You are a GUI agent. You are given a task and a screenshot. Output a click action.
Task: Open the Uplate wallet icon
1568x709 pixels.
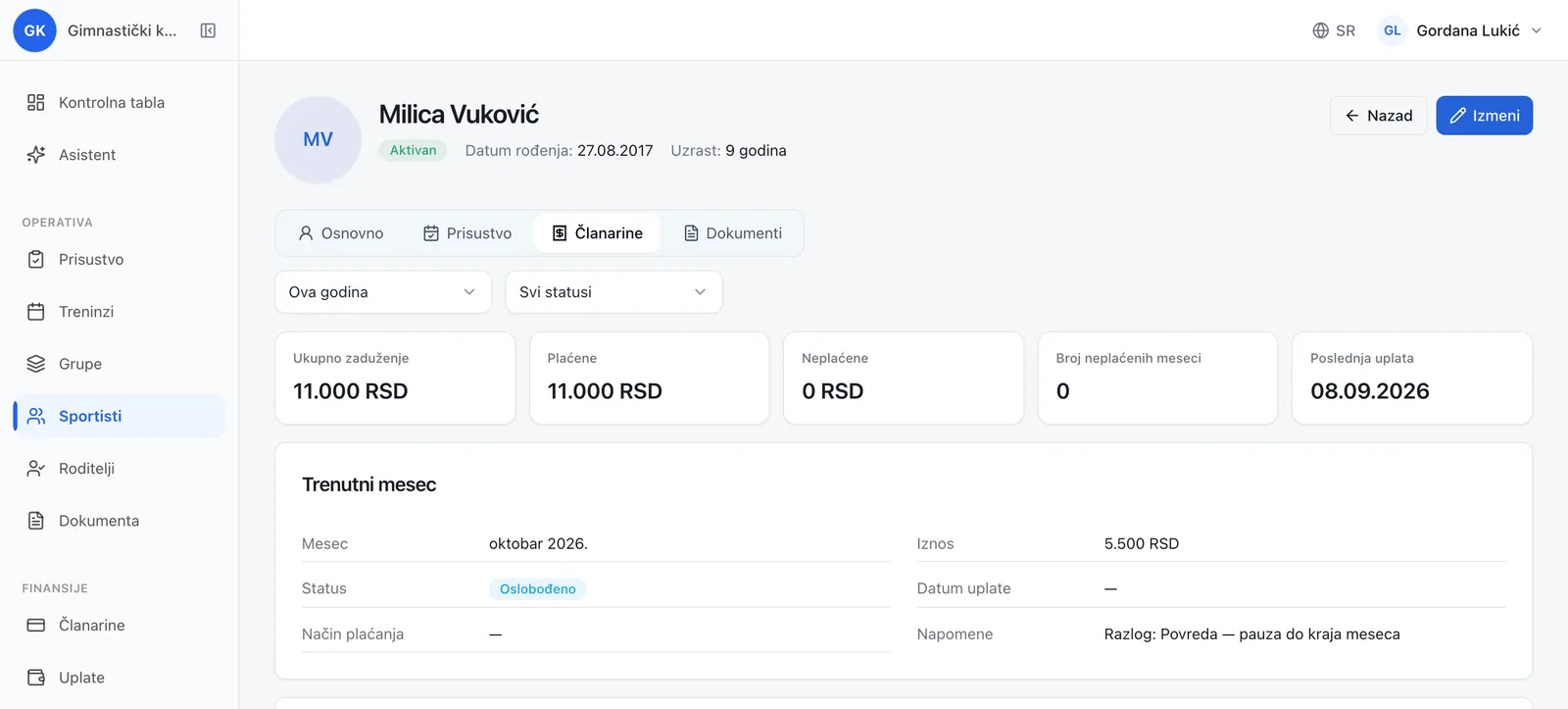pyautogui.click(x=36, y=677)
